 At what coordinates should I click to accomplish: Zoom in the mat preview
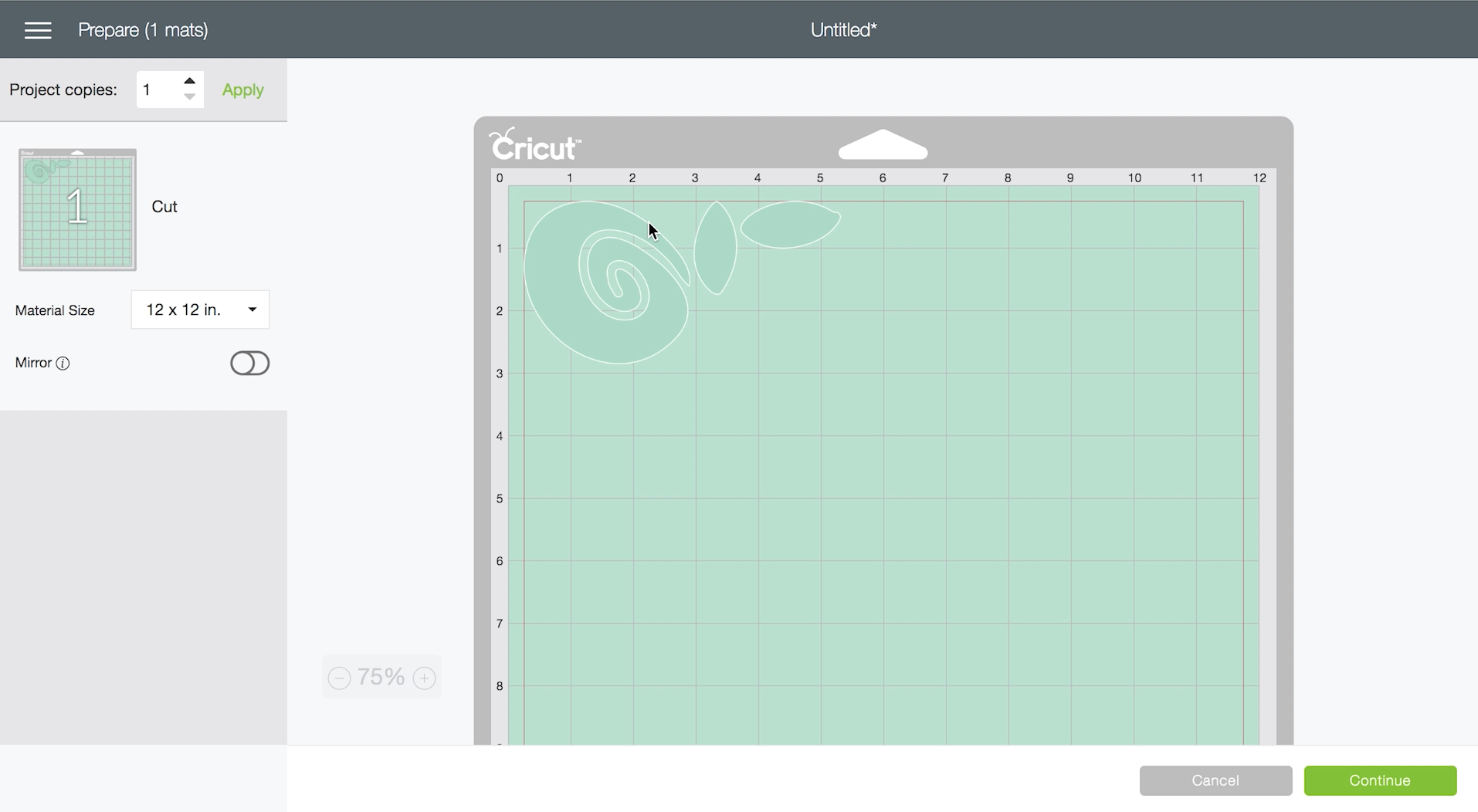tap(424, 678)
